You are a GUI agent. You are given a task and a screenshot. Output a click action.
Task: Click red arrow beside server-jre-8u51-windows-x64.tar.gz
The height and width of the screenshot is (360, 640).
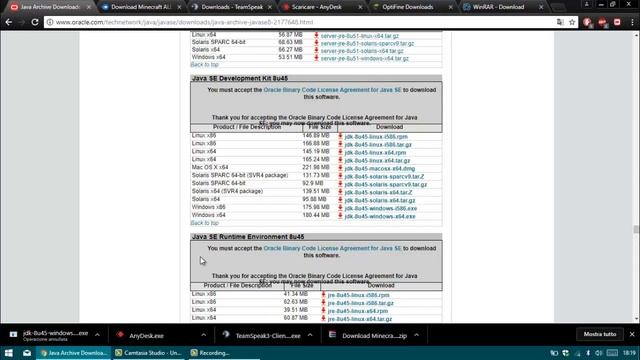[x=316, y=58]
